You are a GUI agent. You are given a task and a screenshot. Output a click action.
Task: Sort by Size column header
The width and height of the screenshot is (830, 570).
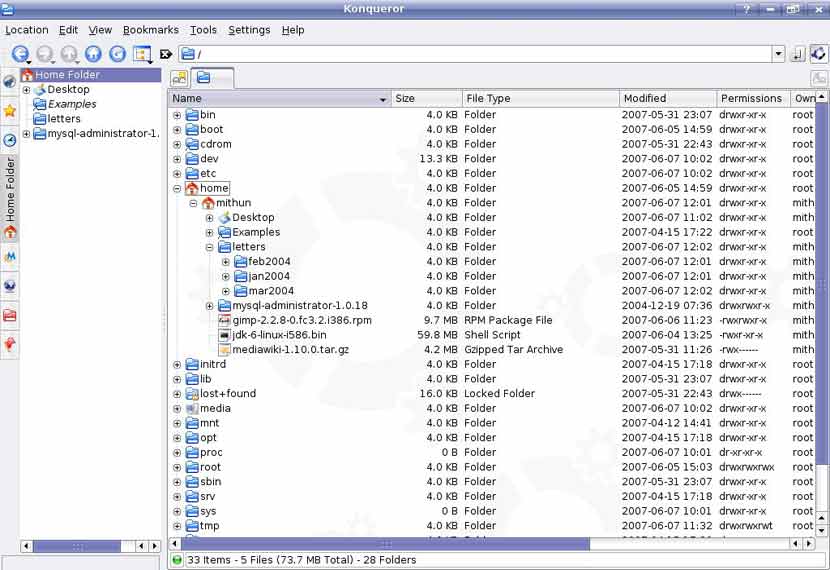[426, 98]
